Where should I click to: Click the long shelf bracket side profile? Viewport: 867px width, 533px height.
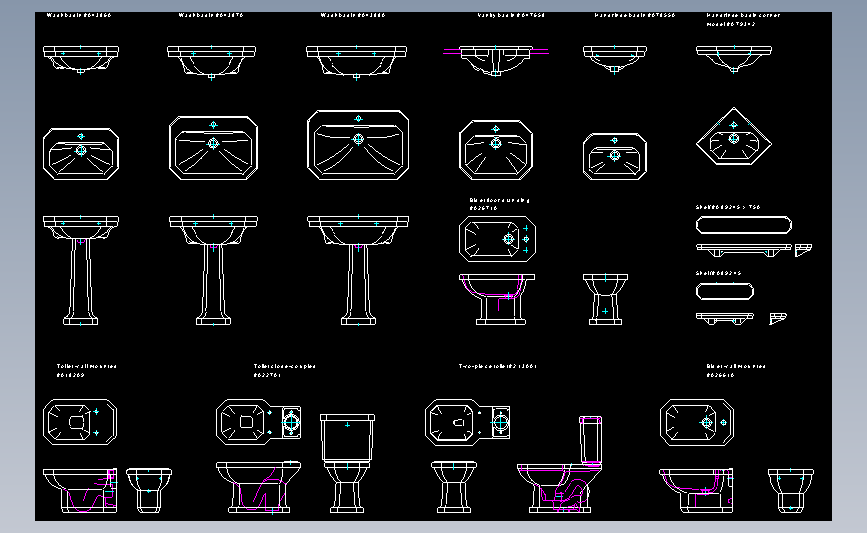click(x=803, y=250)
